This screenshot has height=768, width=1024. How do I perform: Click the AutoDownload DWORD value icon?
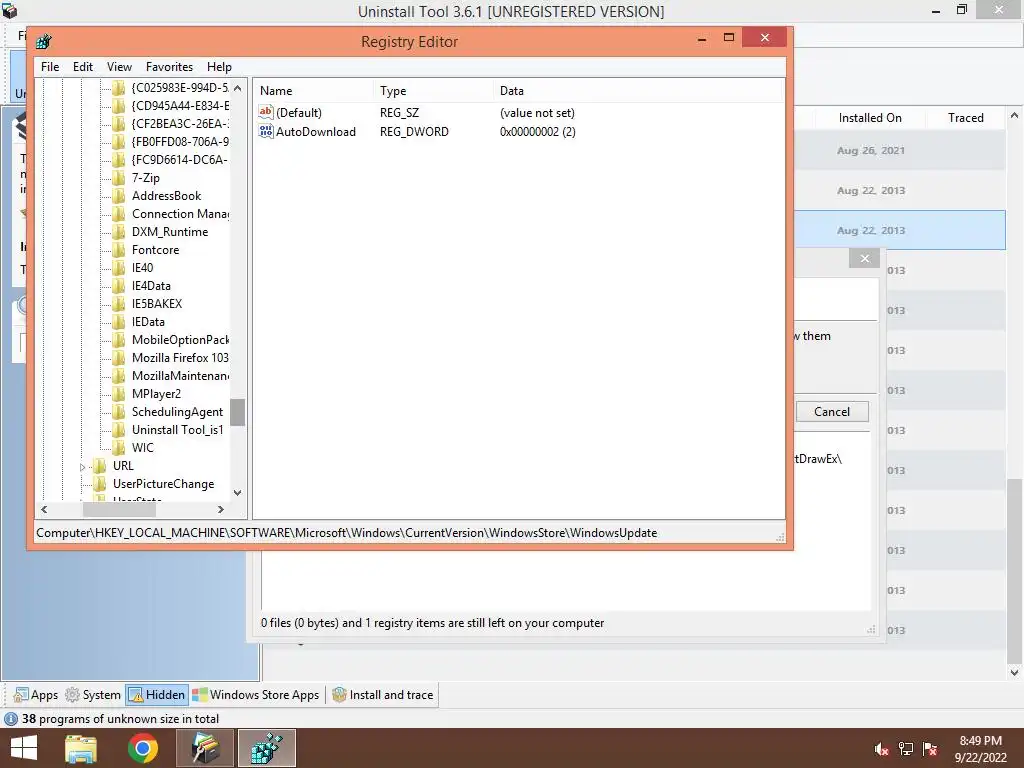point(266,131)
